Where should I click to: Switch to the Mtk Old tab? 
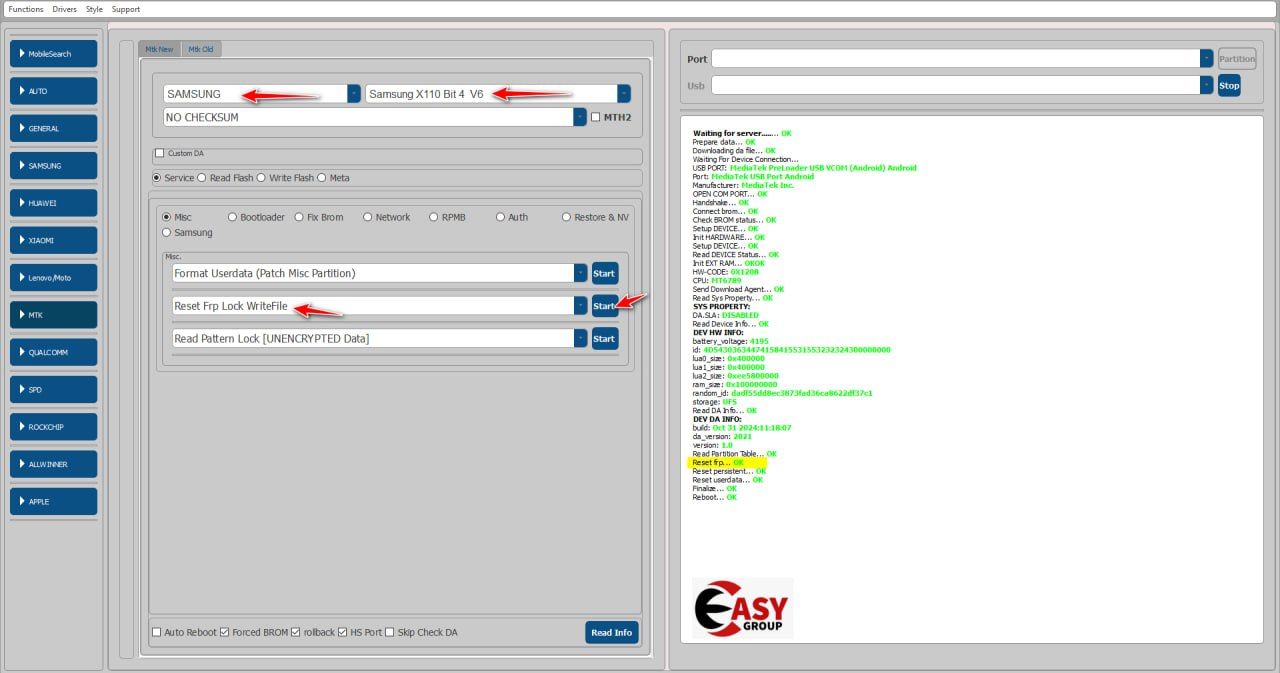coord(200,49)
